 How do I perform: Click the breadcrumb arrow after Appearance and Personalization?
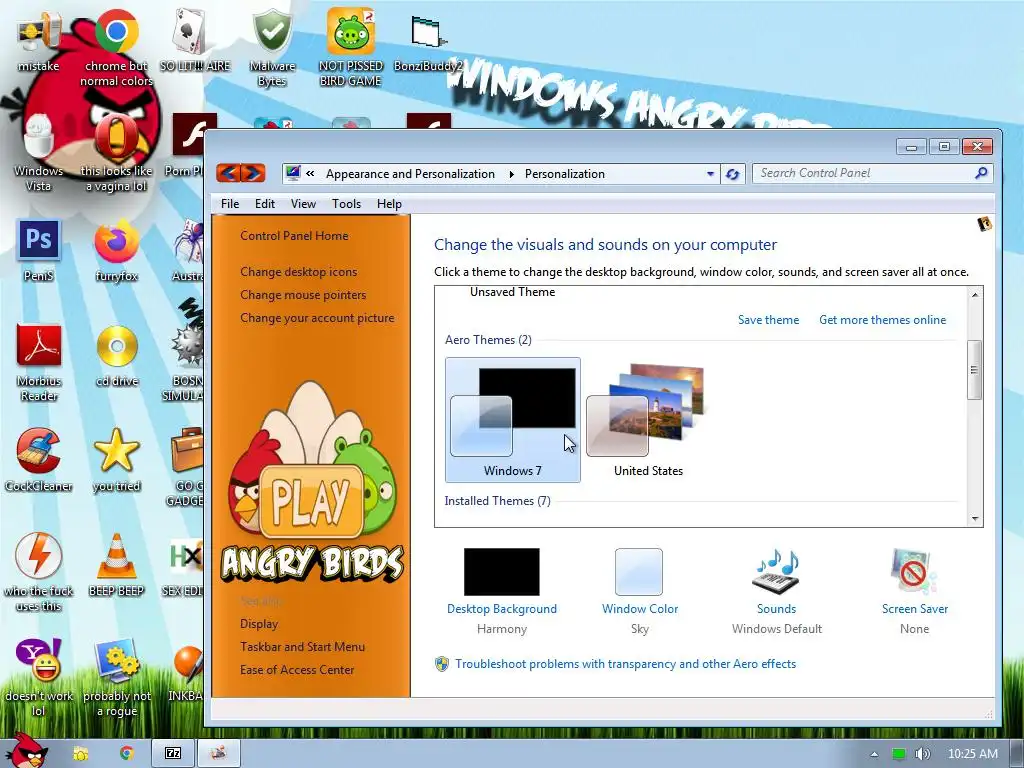(x=511, y=174)
